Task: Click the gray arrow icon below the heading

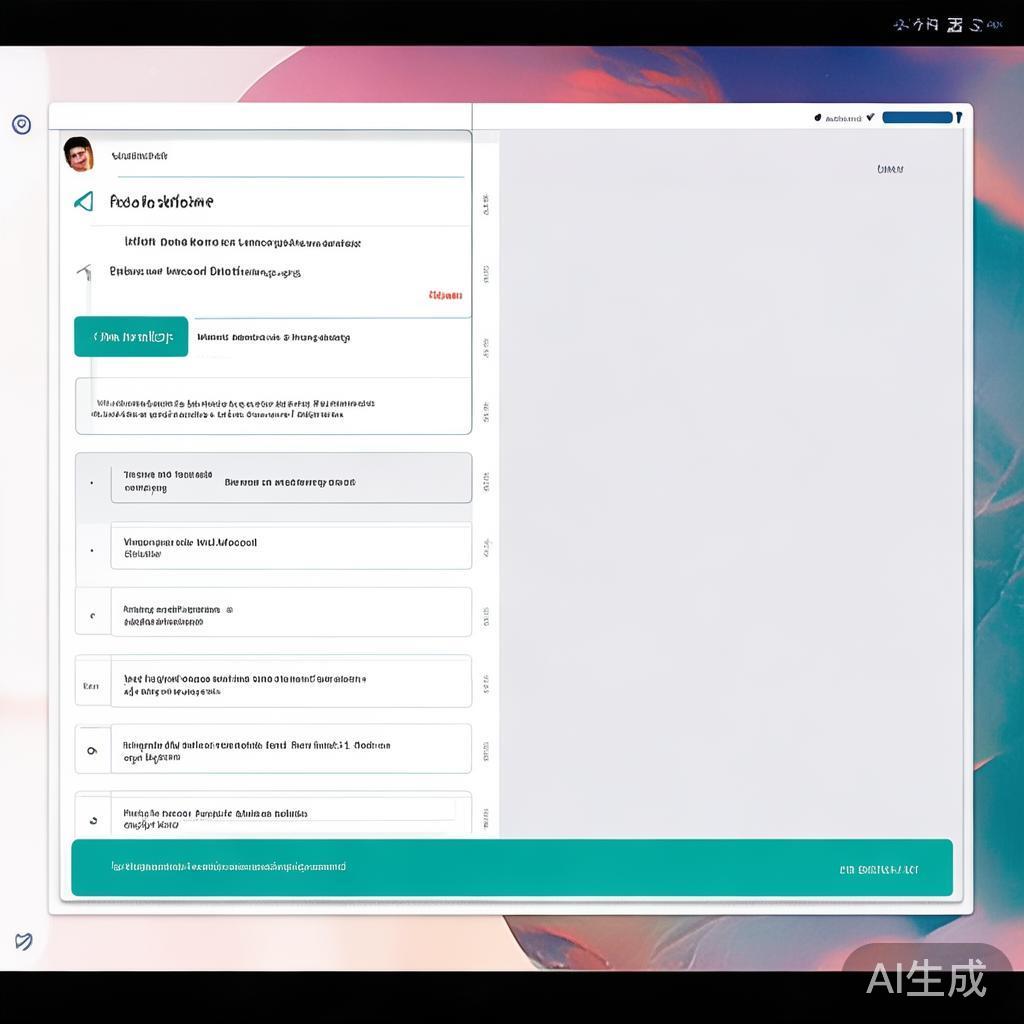Action: tap(85, 271)
